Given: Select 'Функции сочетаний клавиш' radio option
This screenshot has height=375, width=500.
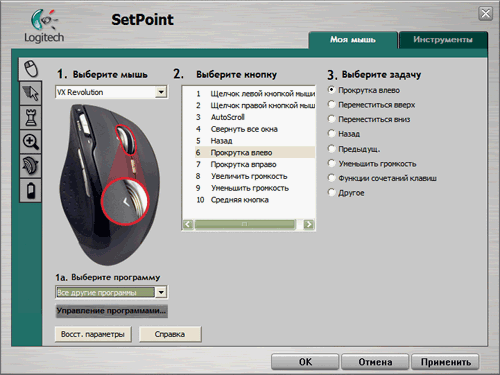Looking at the screenshot, I should [x=331, y=178].
